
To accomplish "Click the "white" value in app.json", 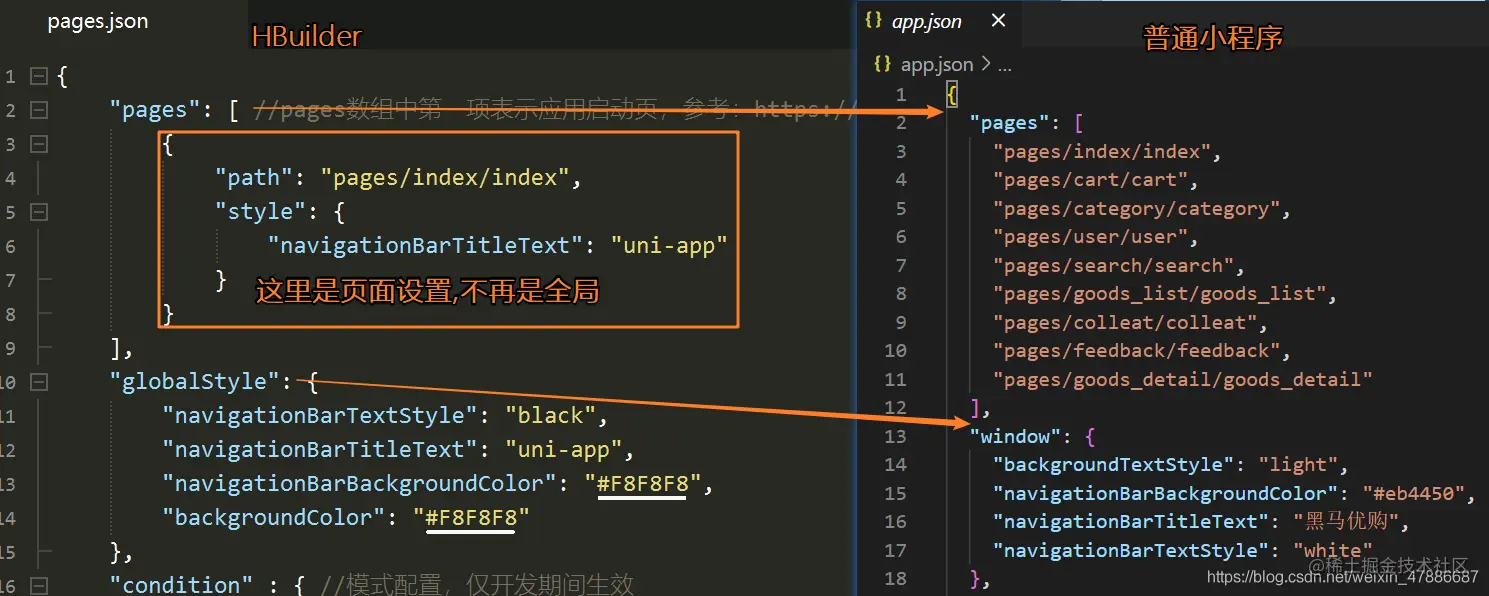I will click(x=1334, y=551).
